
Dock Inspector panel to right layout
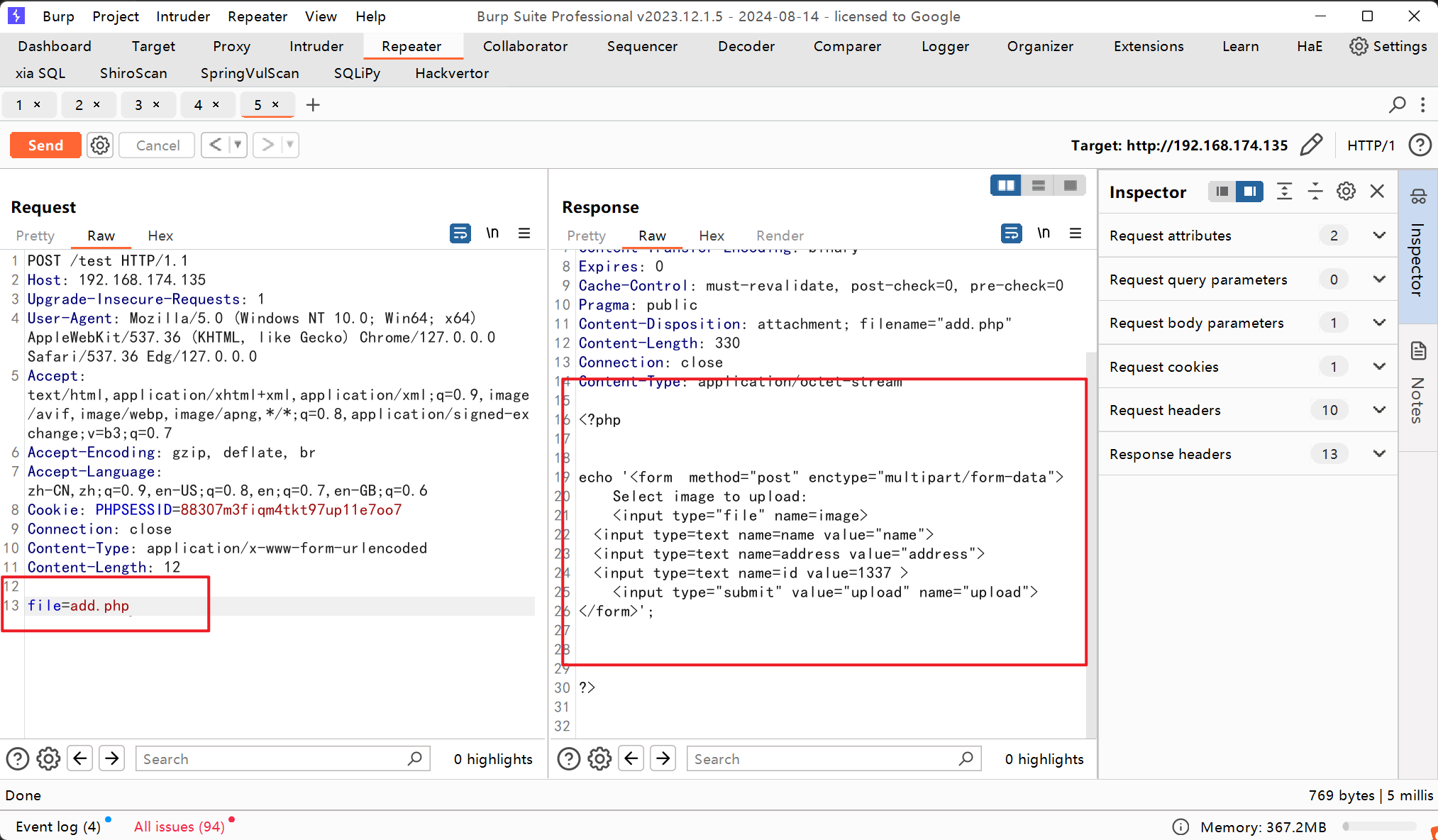coord(1249,192)
